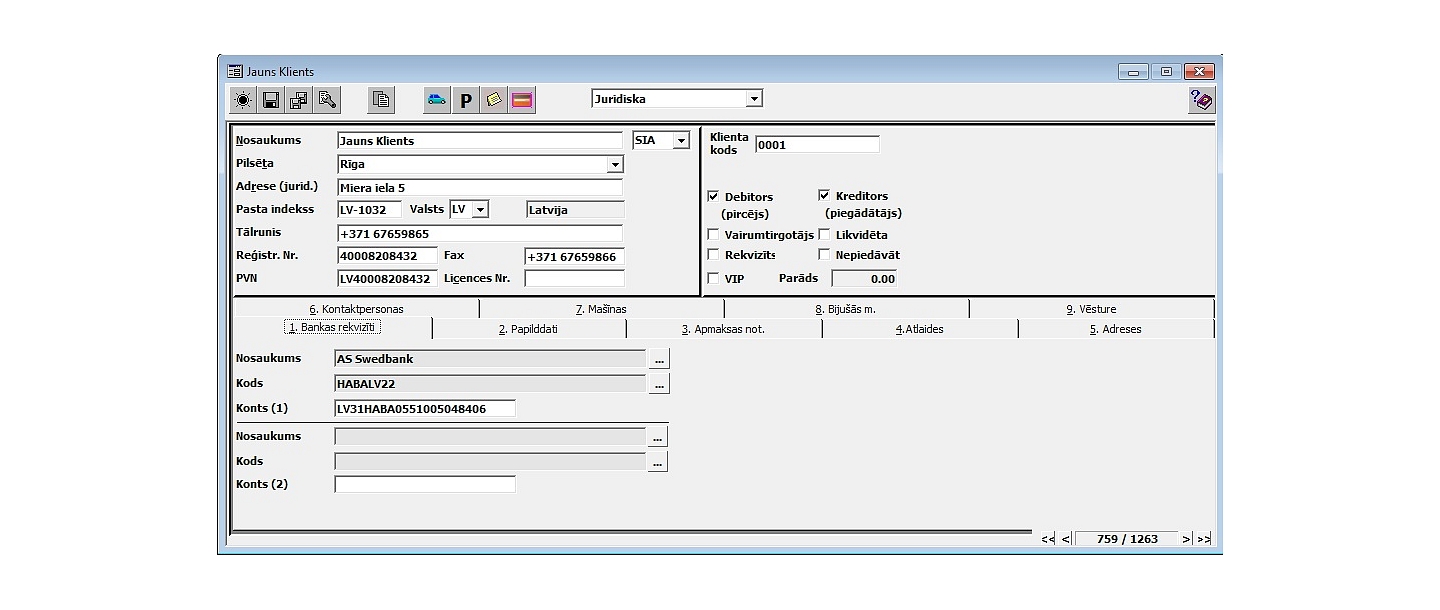Expand the SIA legal form dropdown
The width and height of the screenshot is (1440, 610).
click(681, 140)
